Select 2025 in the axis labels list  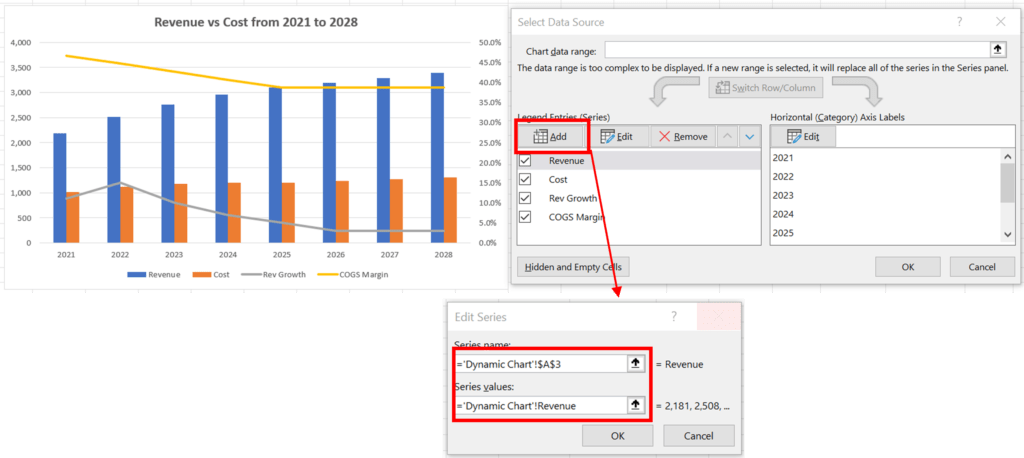(784, 233)
